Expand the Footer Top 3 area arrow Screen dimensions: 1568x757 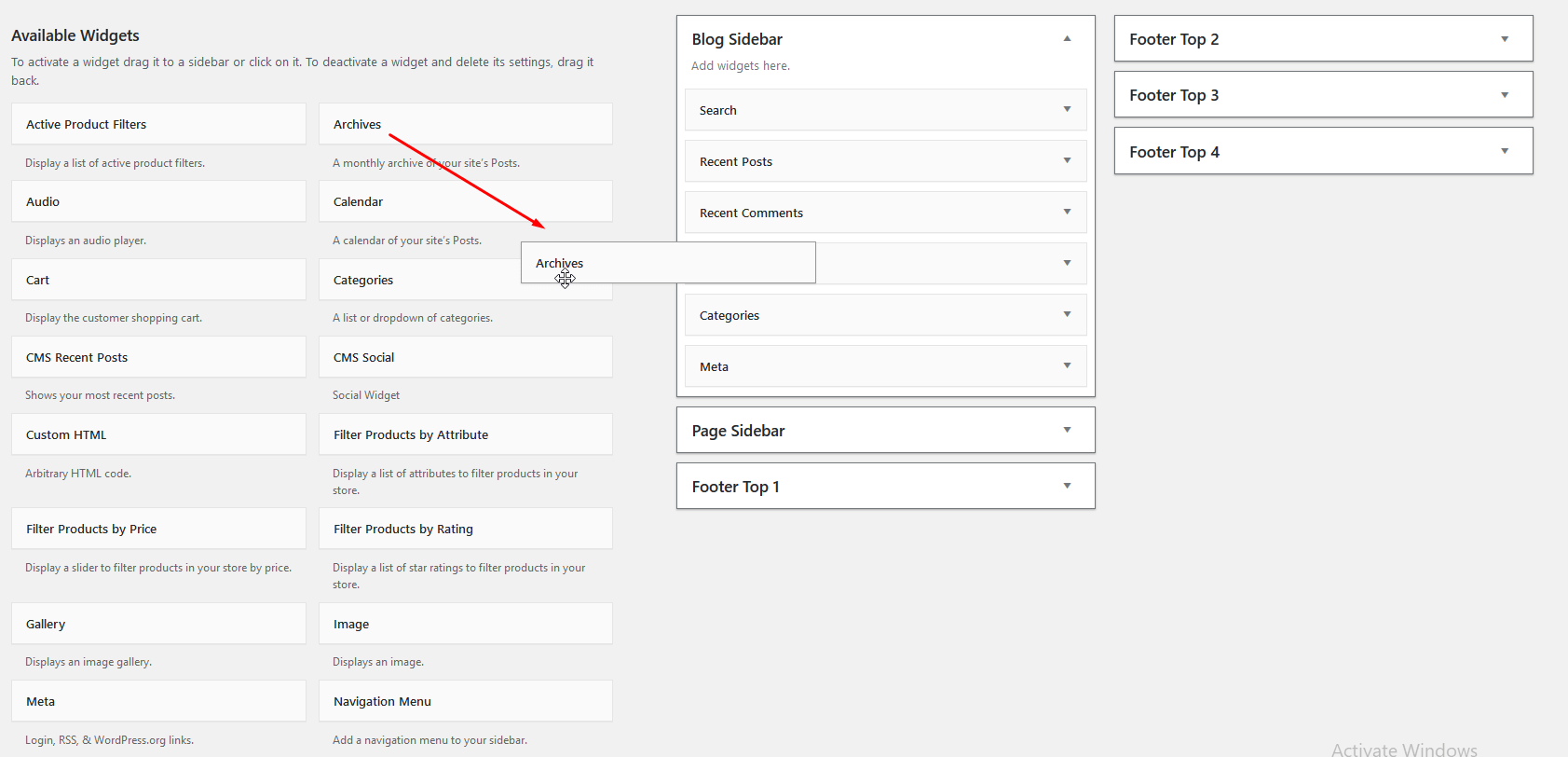[1504, 95]
